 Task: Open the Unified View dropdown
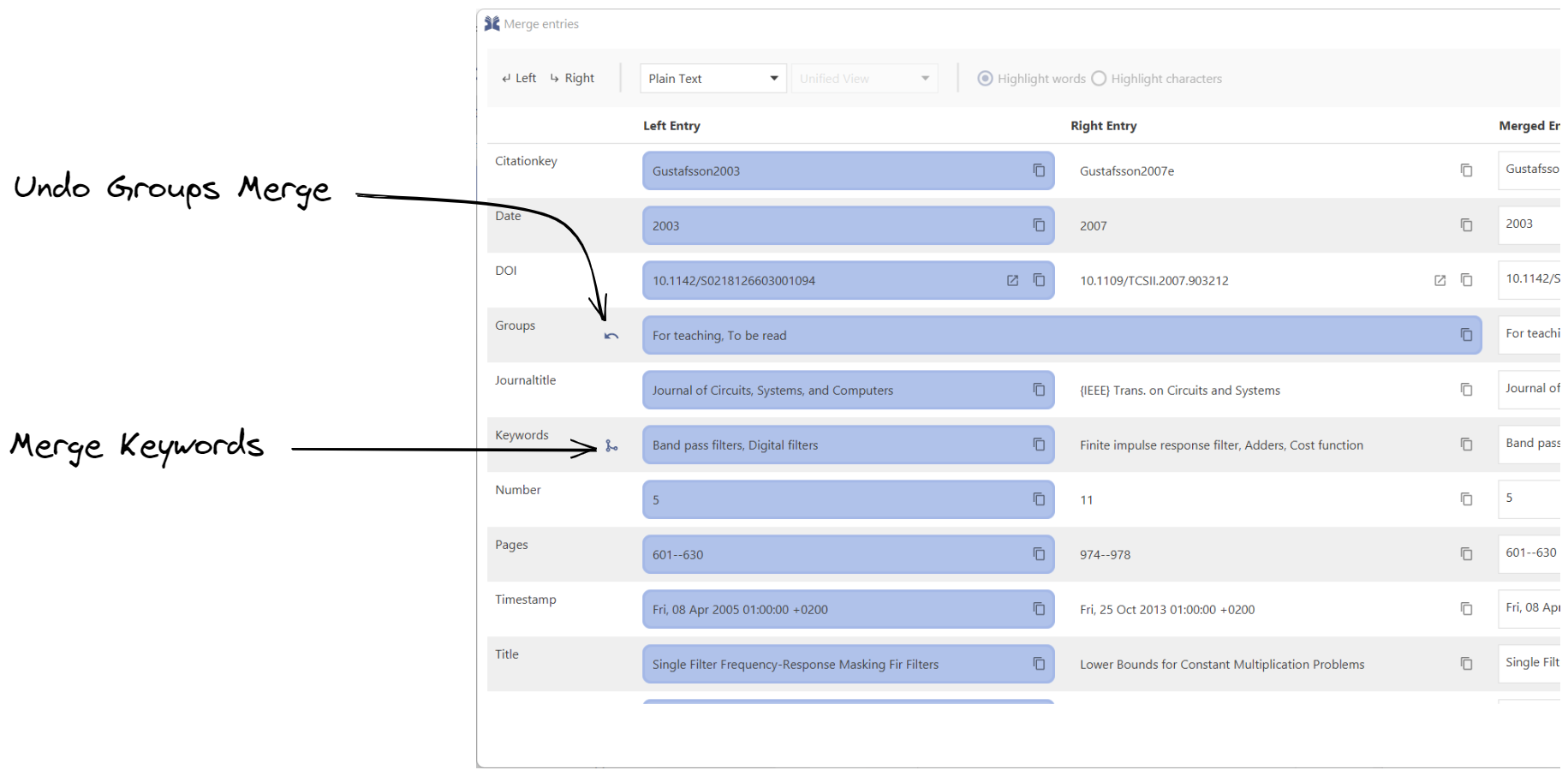pyautogui.click(x=864, y=79)
